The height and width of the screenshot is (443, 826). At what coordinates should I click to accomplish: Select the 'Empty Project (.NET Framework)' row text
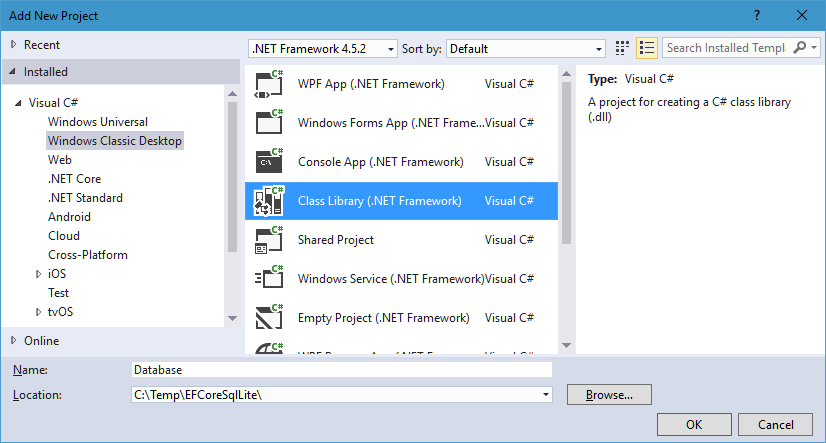point(384,318)
